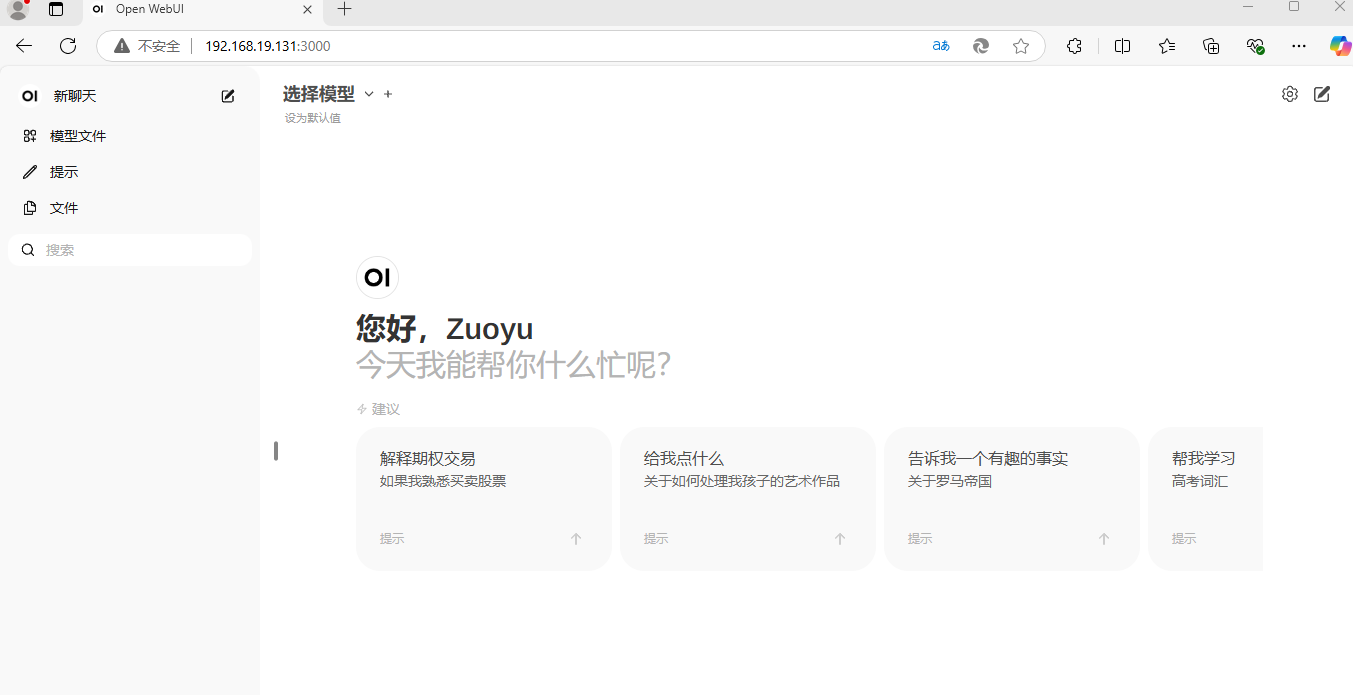Click 新聊天 in the sidebar
Image resolution: width=1353 pixels, height=695 pixels.
point(75,96)
